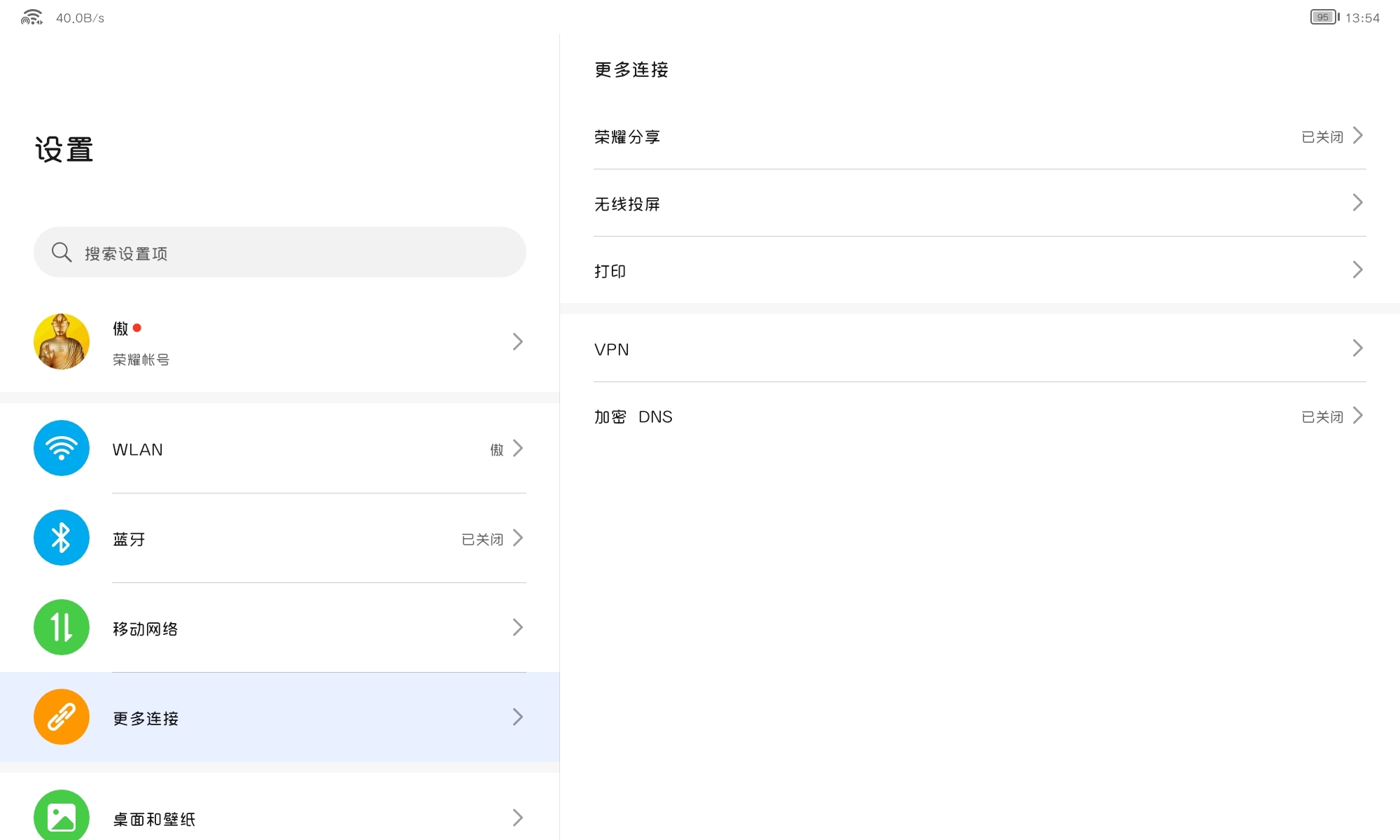
Task: Open the VPN option
Action: (x=980, y=349)
